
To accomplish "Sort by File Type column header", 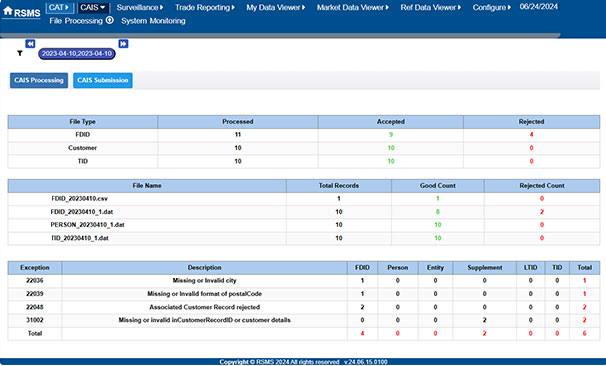I will [x=82, y=122].
